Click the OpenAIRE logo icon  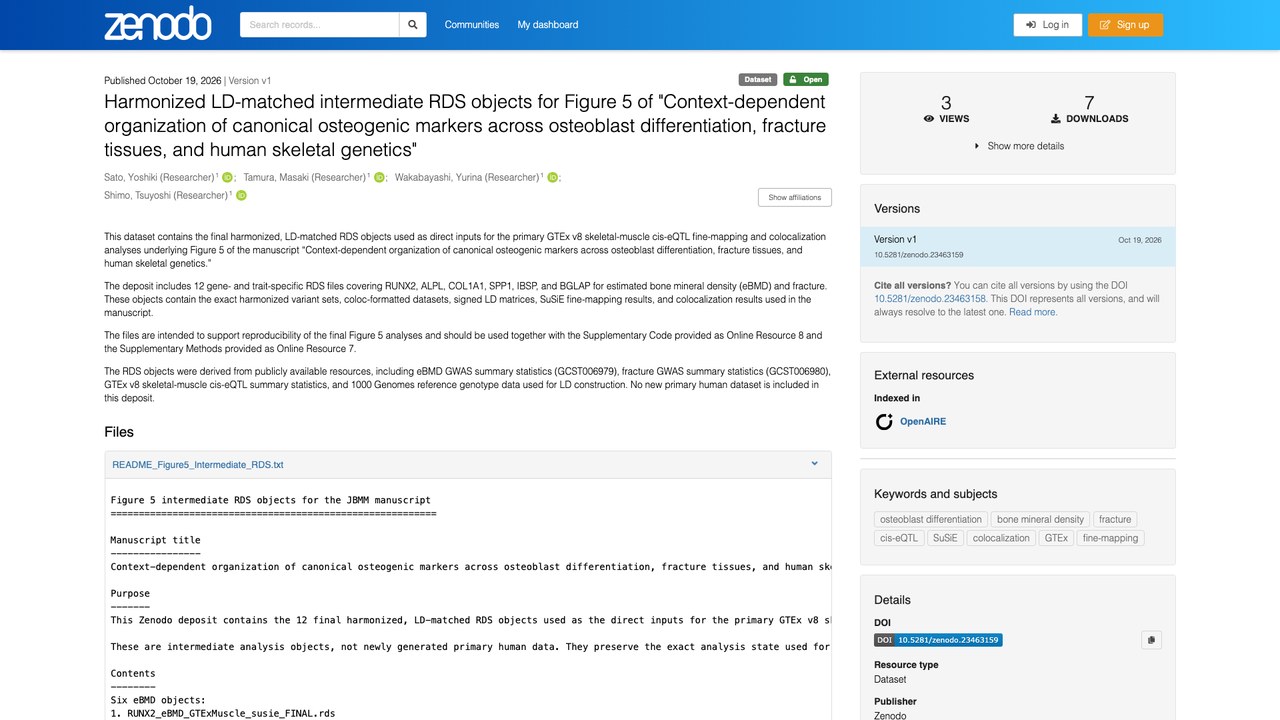[884, 422]
